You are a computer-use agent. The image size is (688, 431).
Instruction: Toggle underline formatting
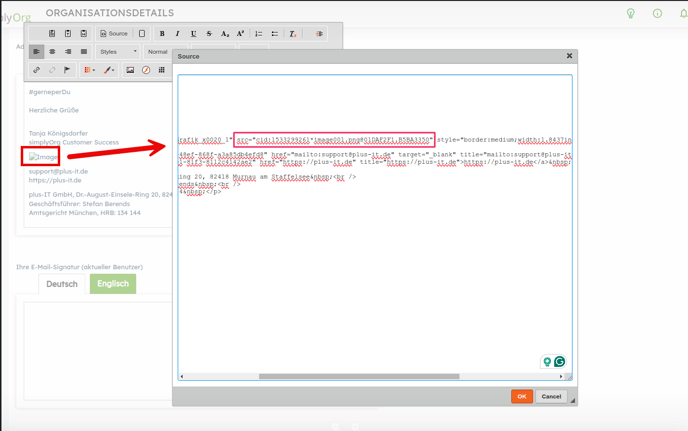pyautogui.click(x=194, y=34)
